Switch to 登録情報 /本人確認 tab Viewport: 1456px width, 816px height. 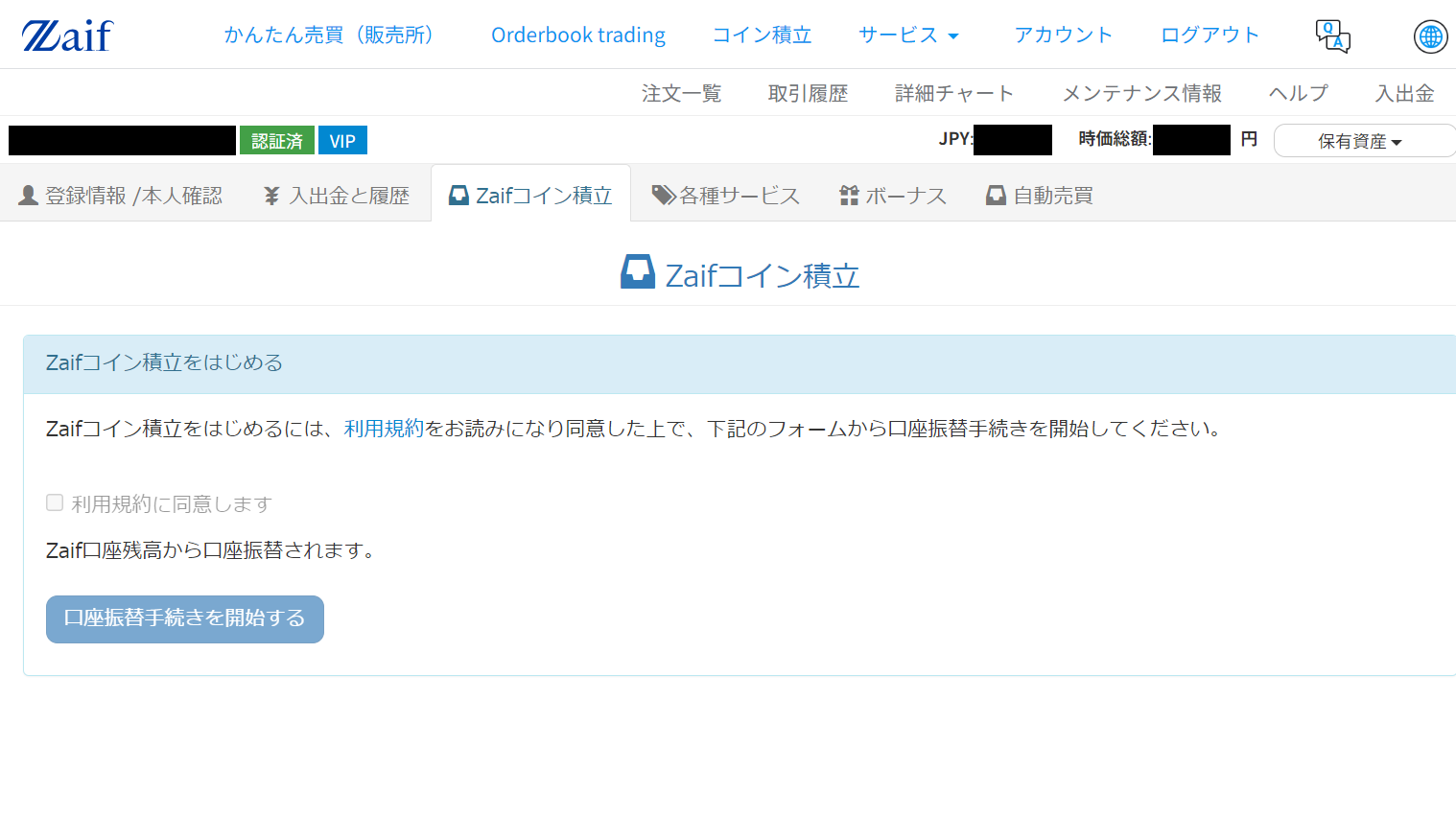tap(121, 196)
